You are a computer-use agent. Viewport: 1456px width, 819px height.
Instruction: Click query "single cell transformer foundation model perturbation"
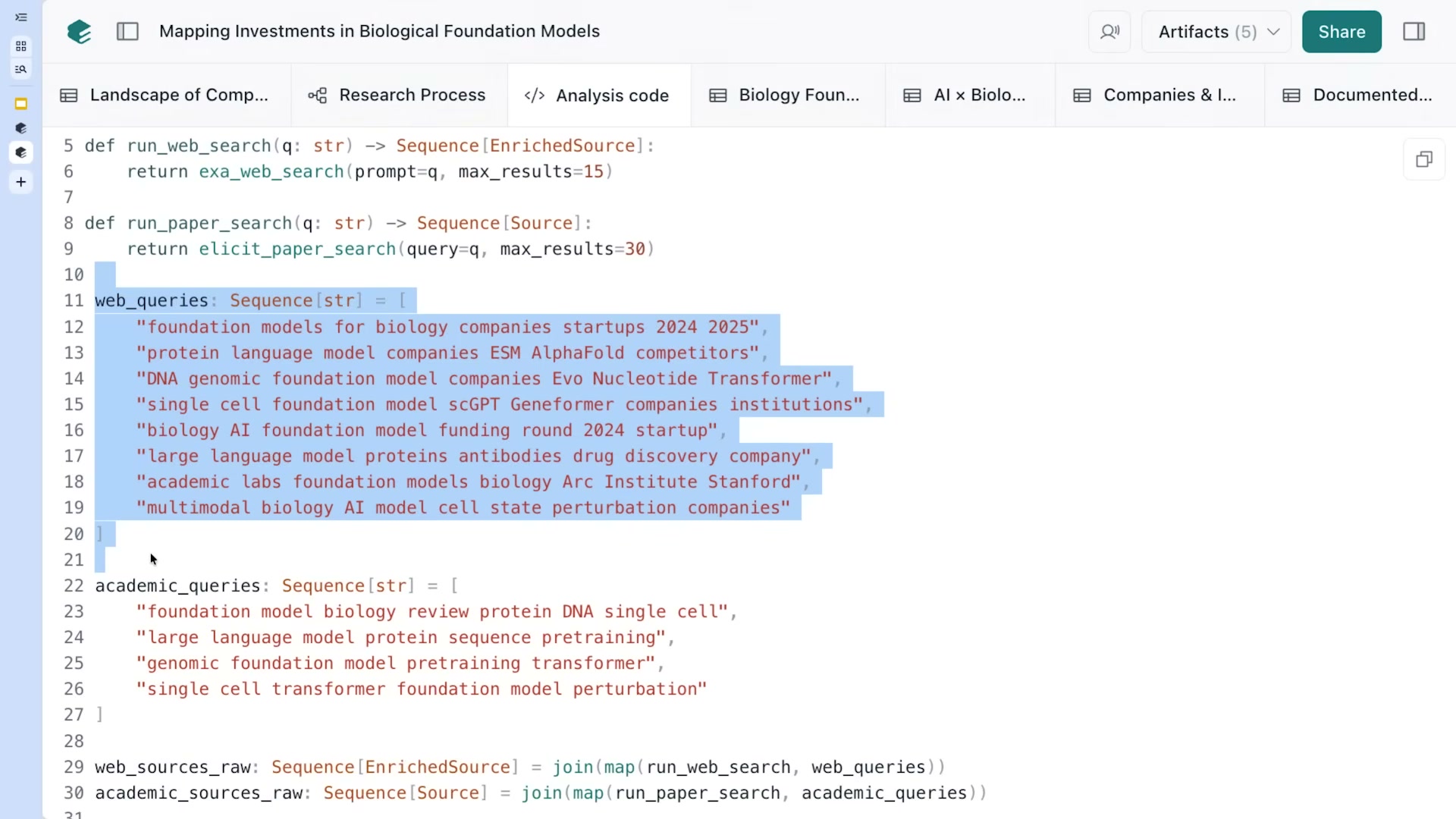(x=422, y=689)
